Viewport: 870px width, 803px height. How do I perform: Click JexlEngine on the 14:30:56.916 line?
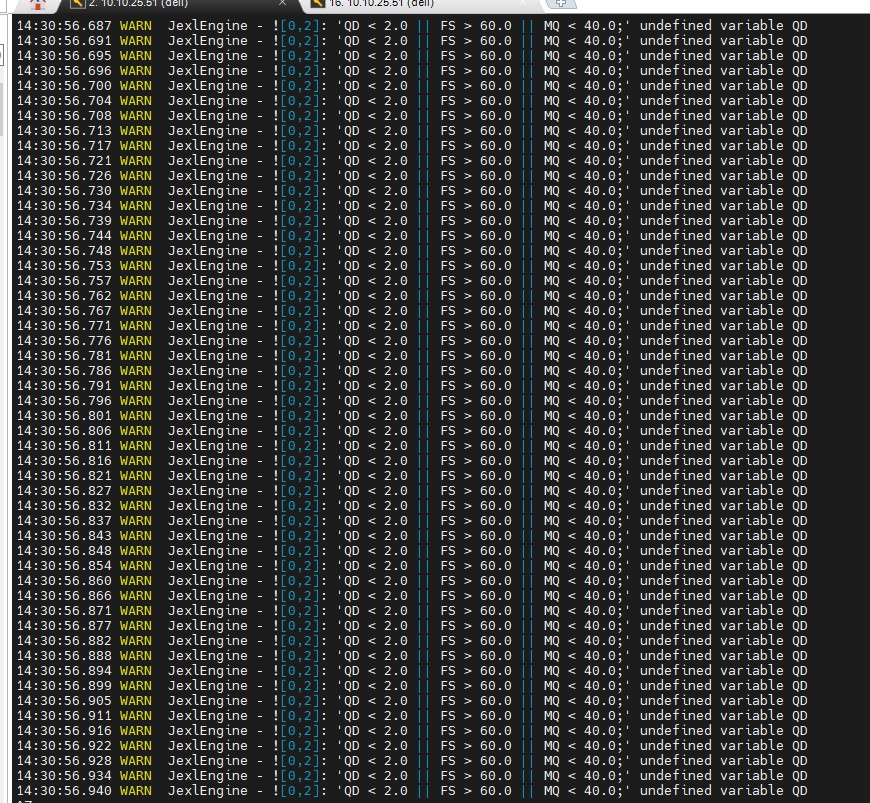(x=208, y=730)
